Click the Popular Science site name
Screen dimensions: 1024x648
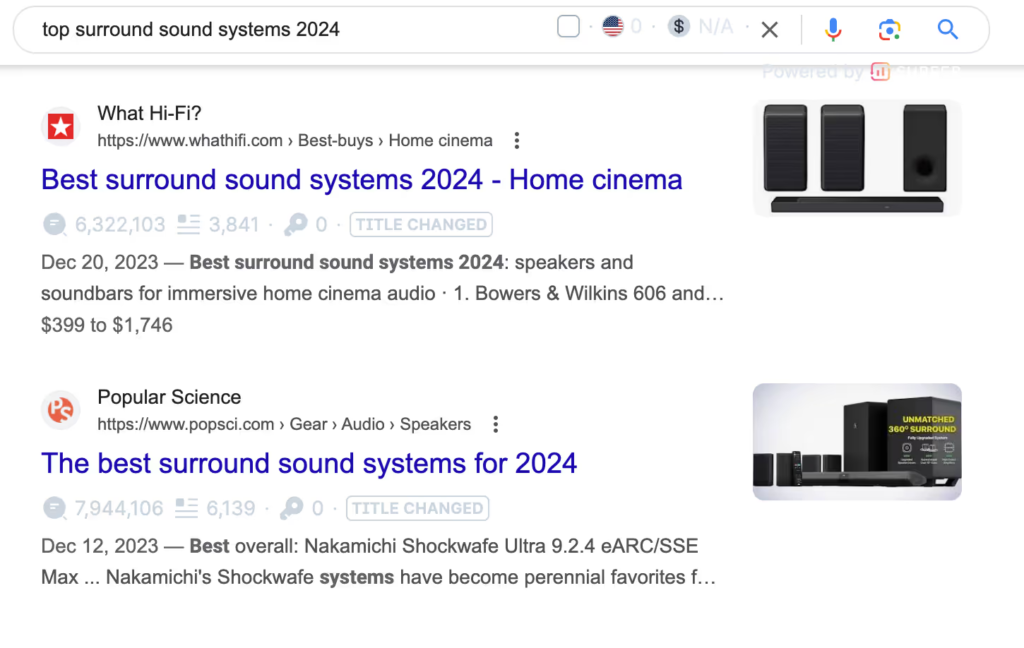click(169, 397)
